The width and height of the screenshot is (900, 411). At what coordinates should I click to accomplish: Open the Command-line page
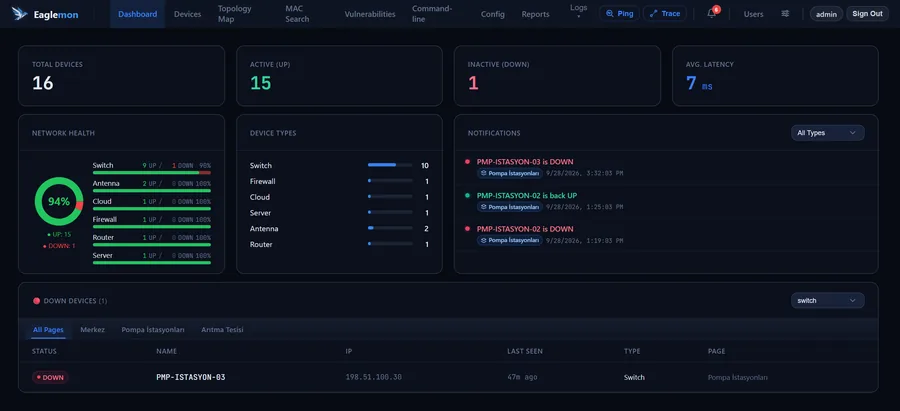click(432, 14)
